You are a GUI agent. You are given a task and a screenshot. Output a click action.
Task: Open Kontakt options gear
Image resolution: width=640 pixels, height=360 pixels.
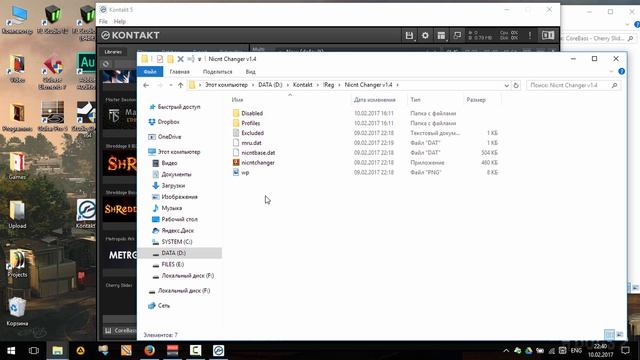(425, 36)
